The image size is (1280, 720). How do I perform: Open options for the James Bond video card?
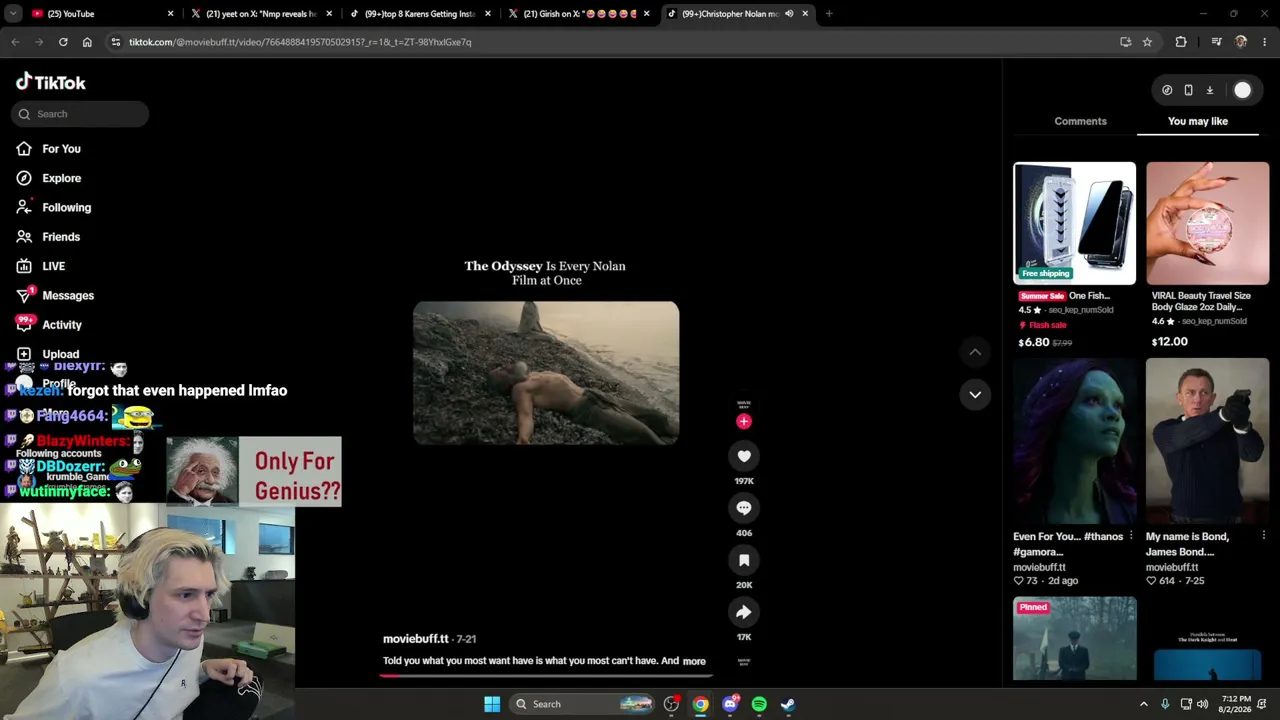point(1264,536)
